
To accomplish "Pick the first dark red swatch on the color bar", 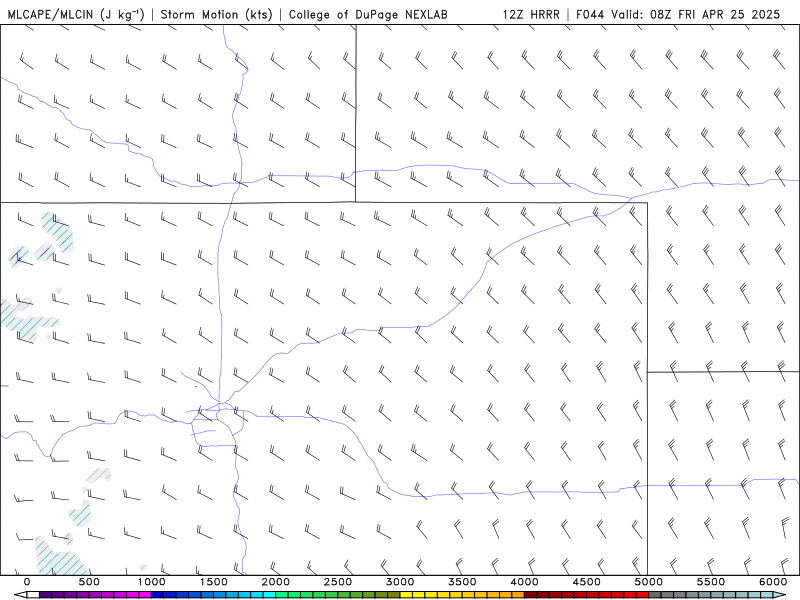I will click(531, 594).
